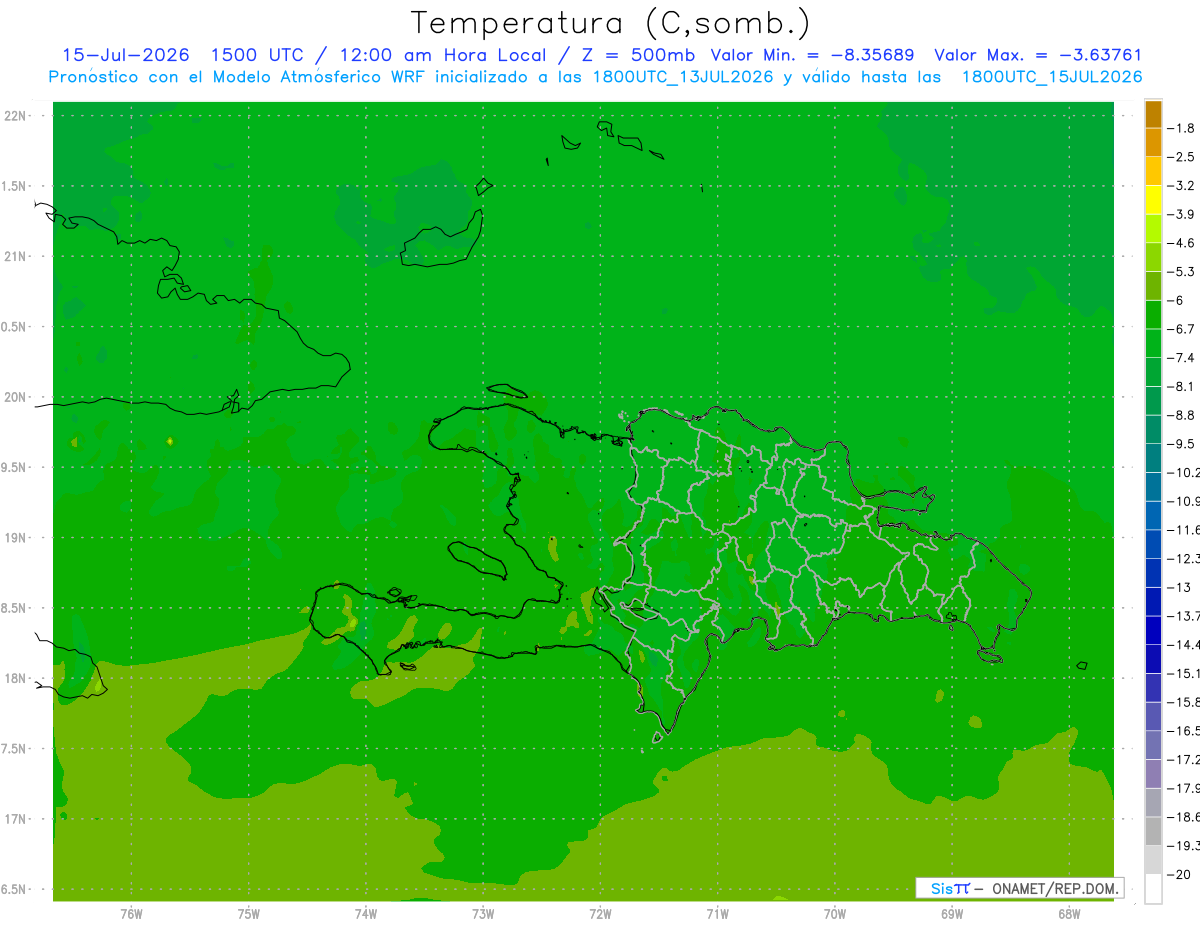Pick the dark orange swatch above -1.8

point(1153,114)
